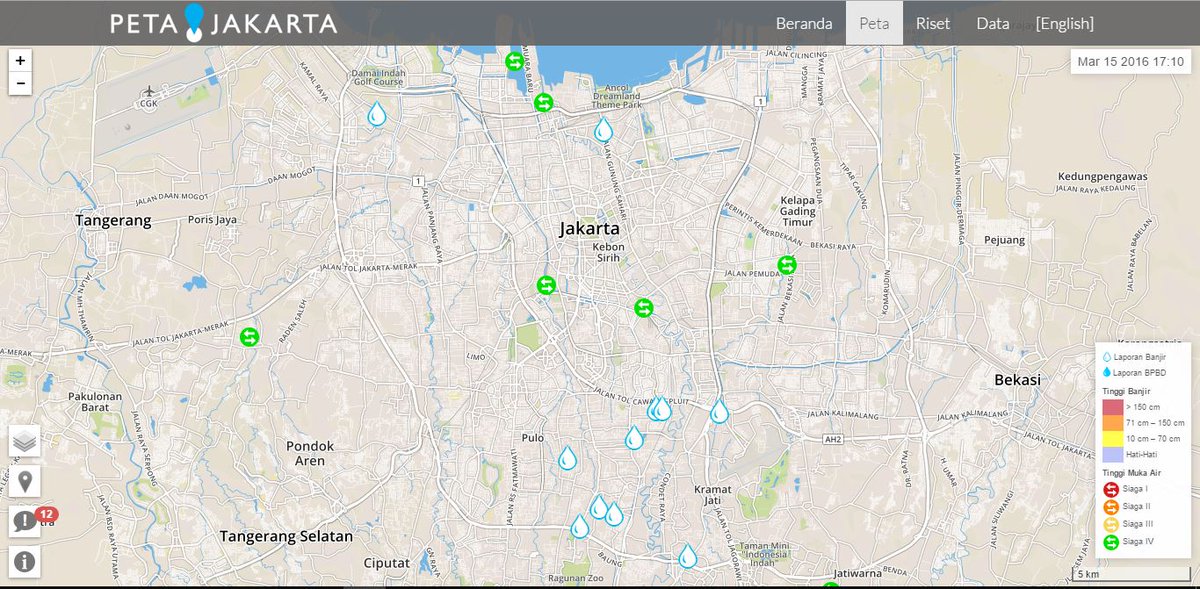Screen dimensions: 1200x589
Task: Click the Tangerang city label
Action: tap(113, 220)
